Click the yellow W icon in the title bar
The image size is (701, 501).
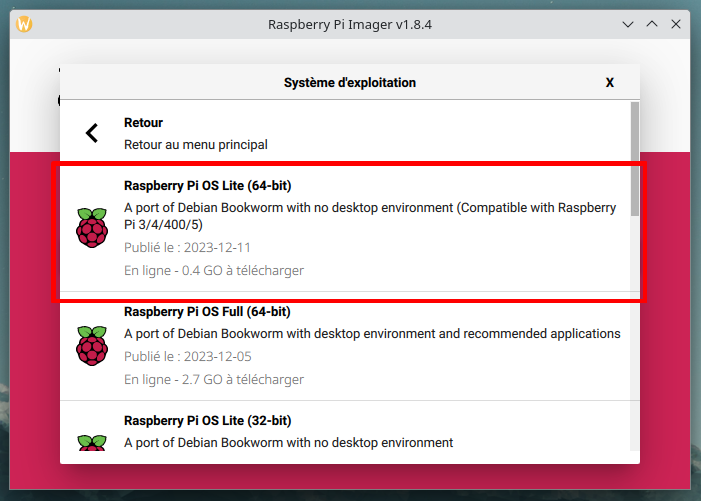tap(24, 24)
